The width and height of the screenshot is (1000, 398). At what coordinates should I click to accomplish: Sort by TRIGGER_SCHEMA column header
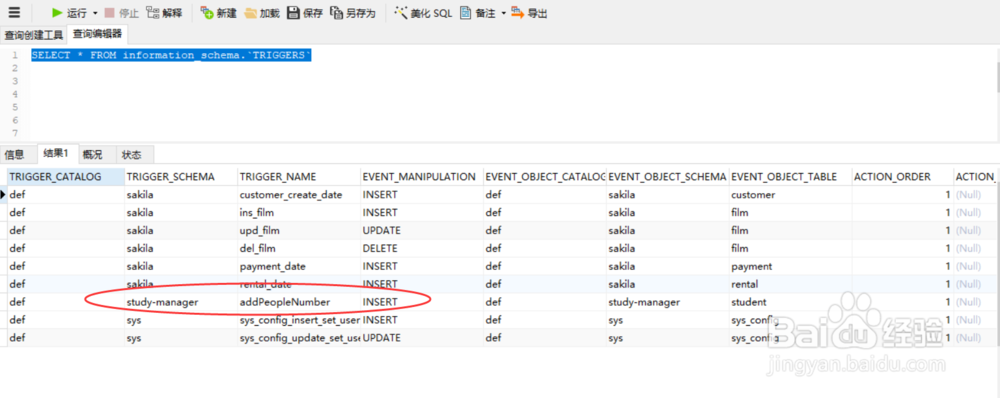point(181,177)
